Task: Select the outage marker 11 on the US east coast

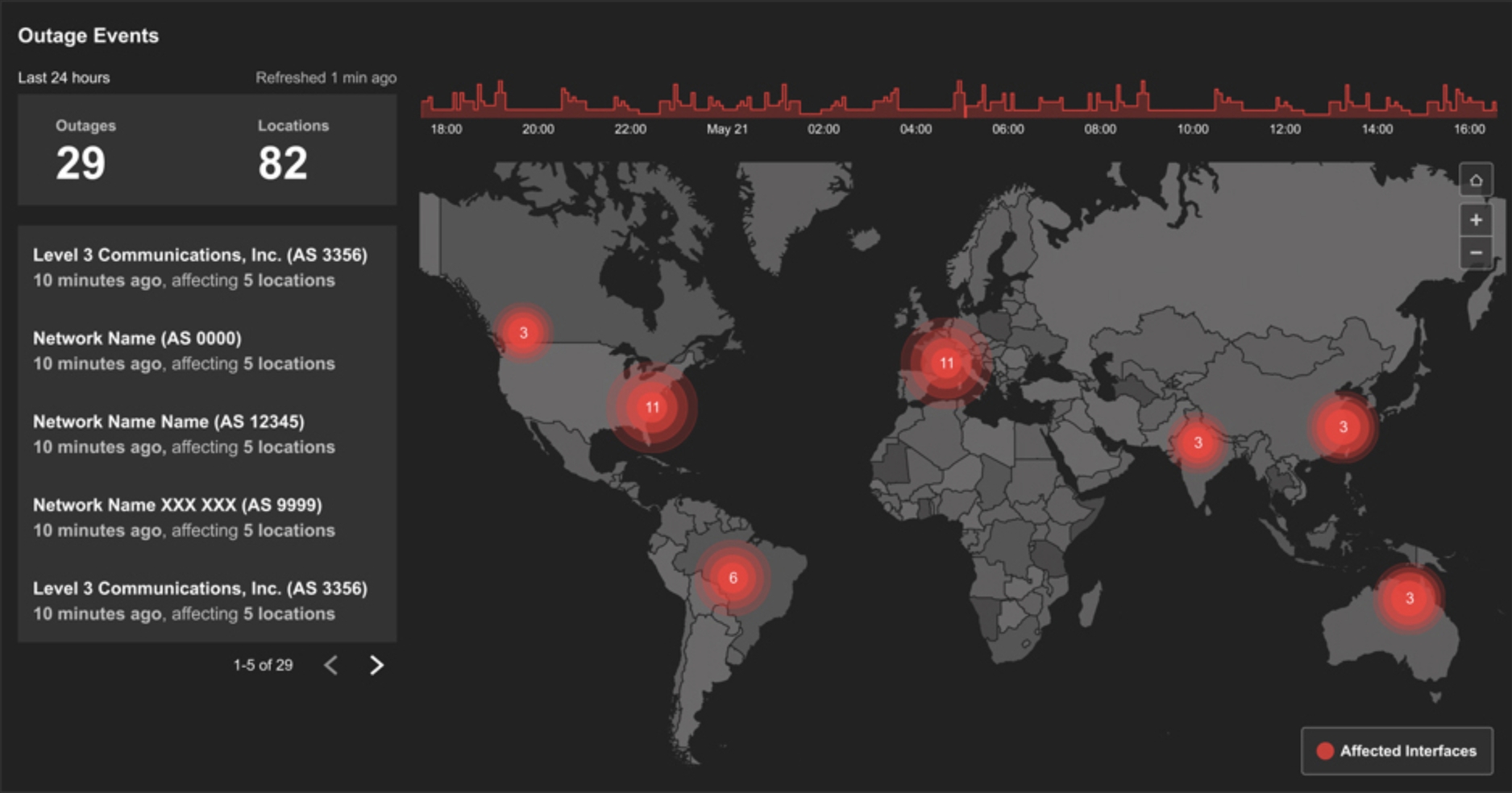Action: [651, 407]
